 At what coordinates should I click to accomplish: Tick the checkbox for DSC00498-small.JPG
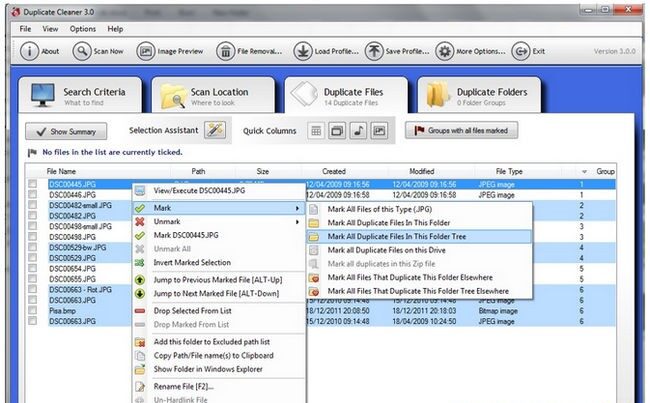tap(32, 226)
